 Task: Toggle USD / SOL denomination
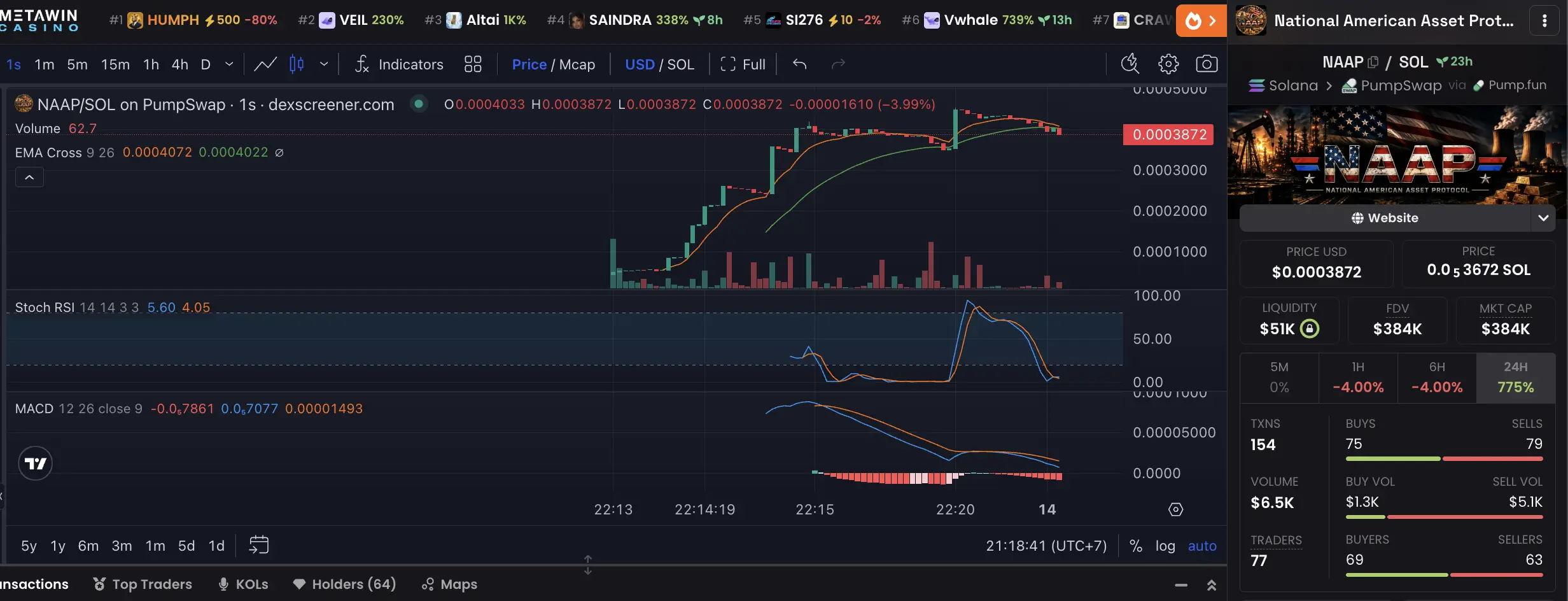tap(659, 64)
